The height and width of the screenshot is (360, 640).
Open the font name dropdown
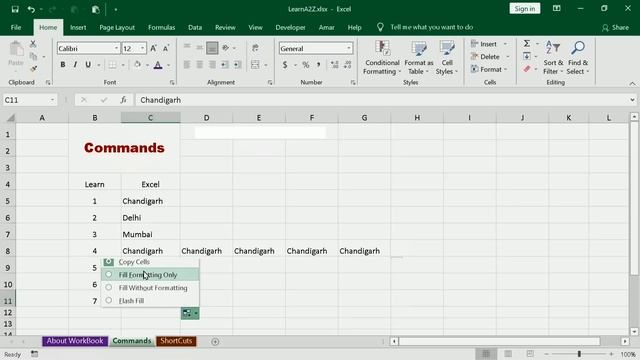click(116, 48)
